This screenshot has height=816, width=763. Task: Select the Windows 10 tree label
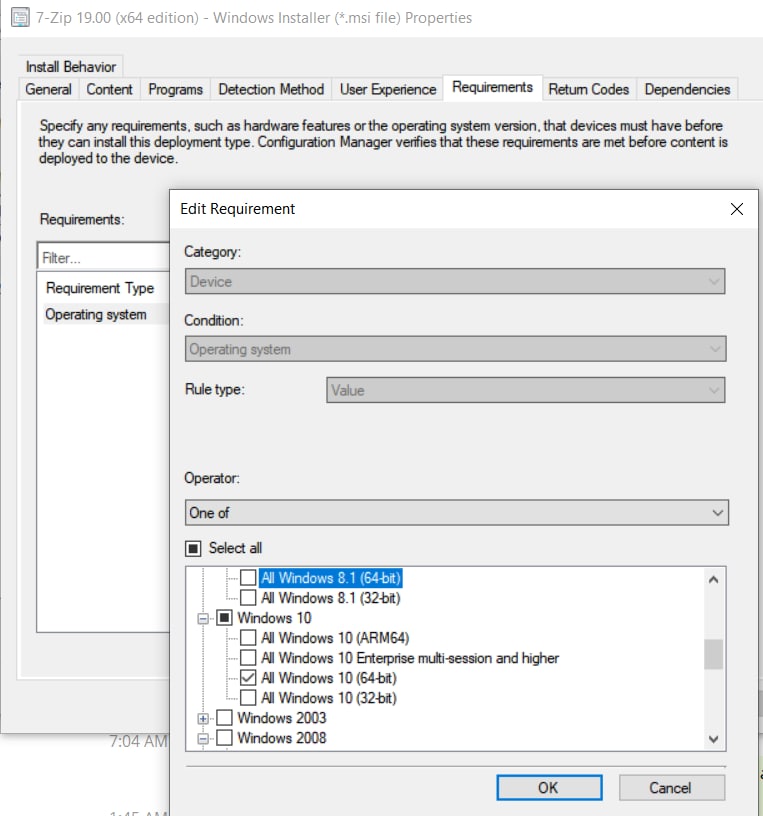[274, 618]
